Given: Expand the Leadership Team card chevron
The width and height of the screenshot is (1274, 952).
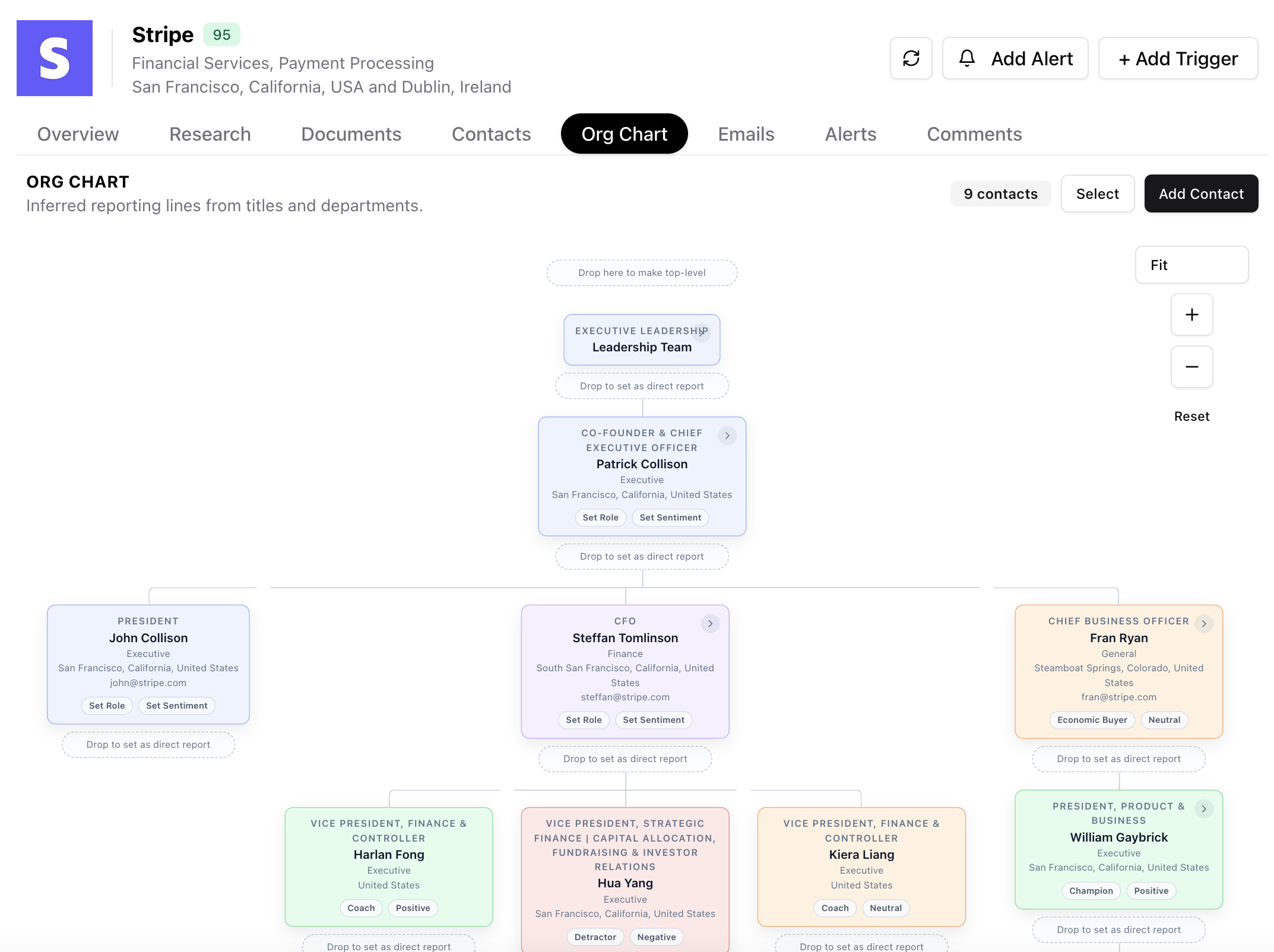Looking at the screenshot, I should click(x=702, y=332).
